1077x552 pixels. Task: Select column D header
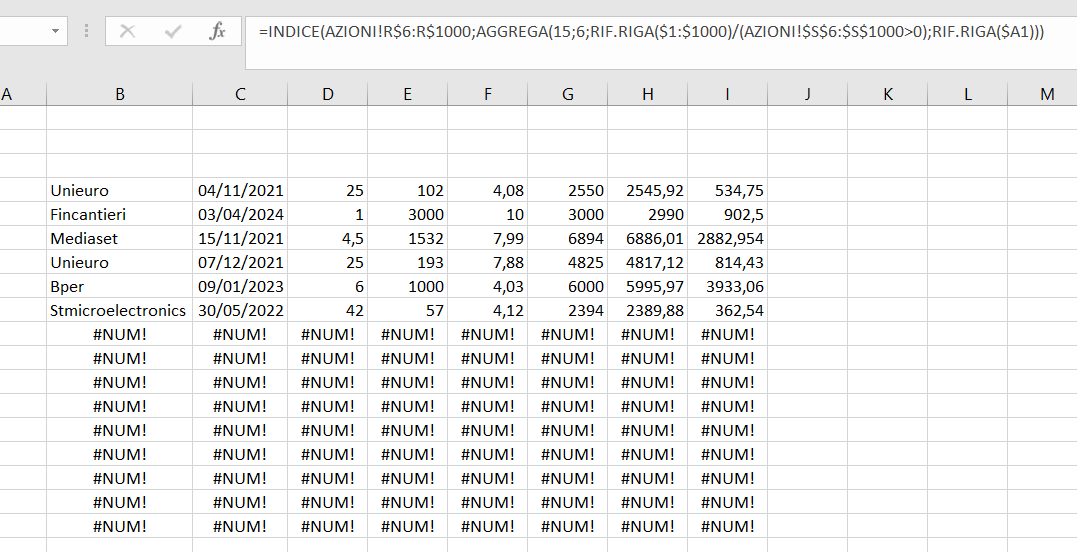328,94
